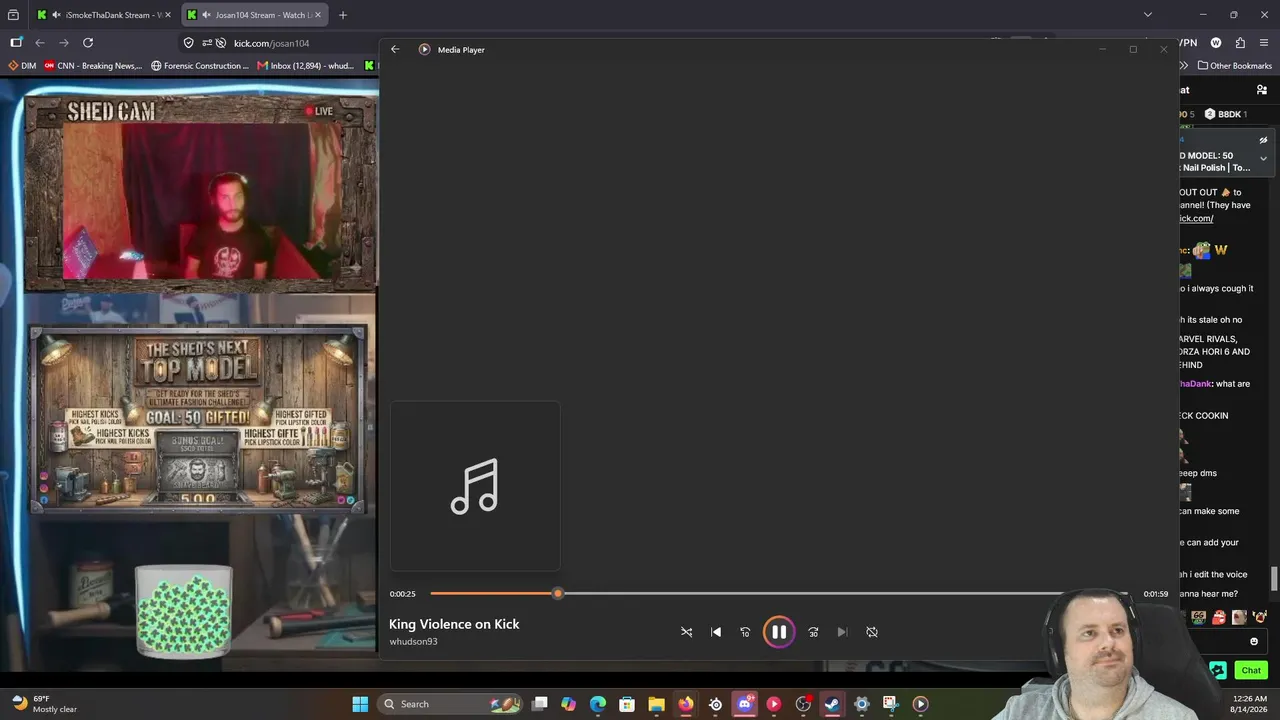
Task: Open the Firefox application menu
Action: point(1264,43)
